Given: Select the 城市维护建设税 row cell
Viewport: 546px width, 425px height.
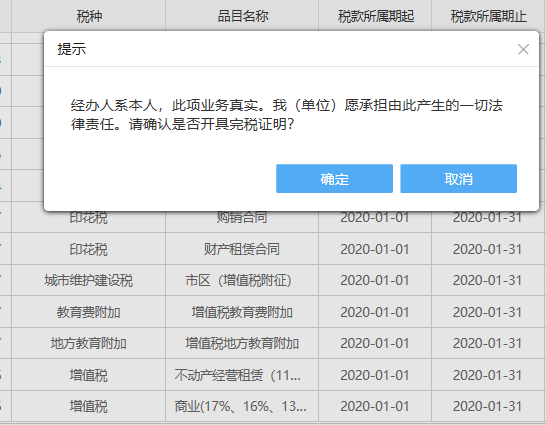Looking at the screenshot, I should pos(89,280).
